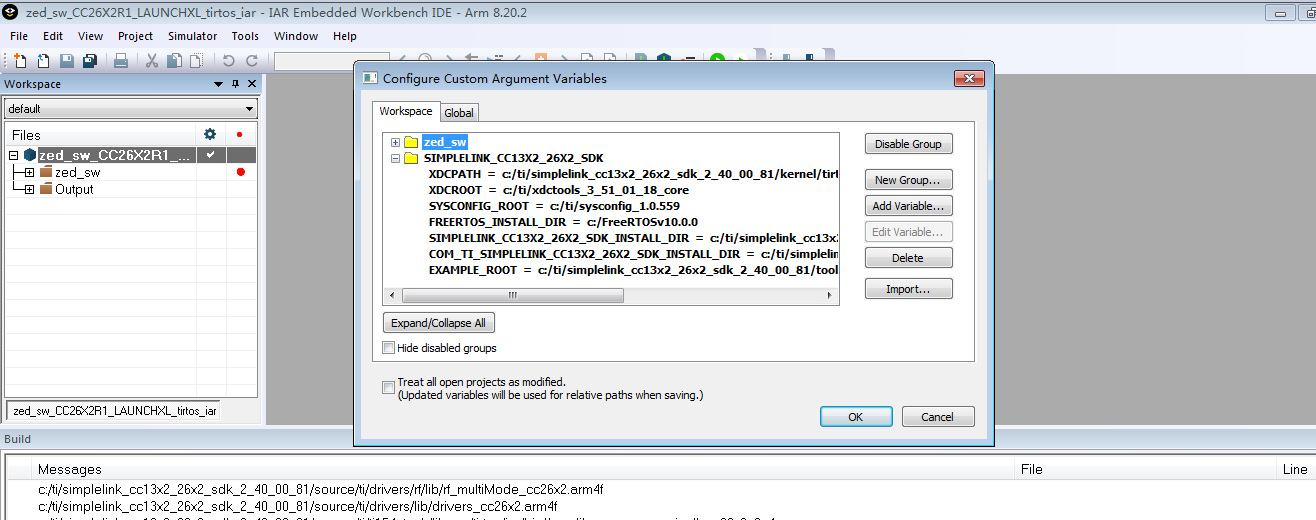The image size is (1316, 520).
Task: Click the Cut scissors icon
Action: [x=152, y=61]
